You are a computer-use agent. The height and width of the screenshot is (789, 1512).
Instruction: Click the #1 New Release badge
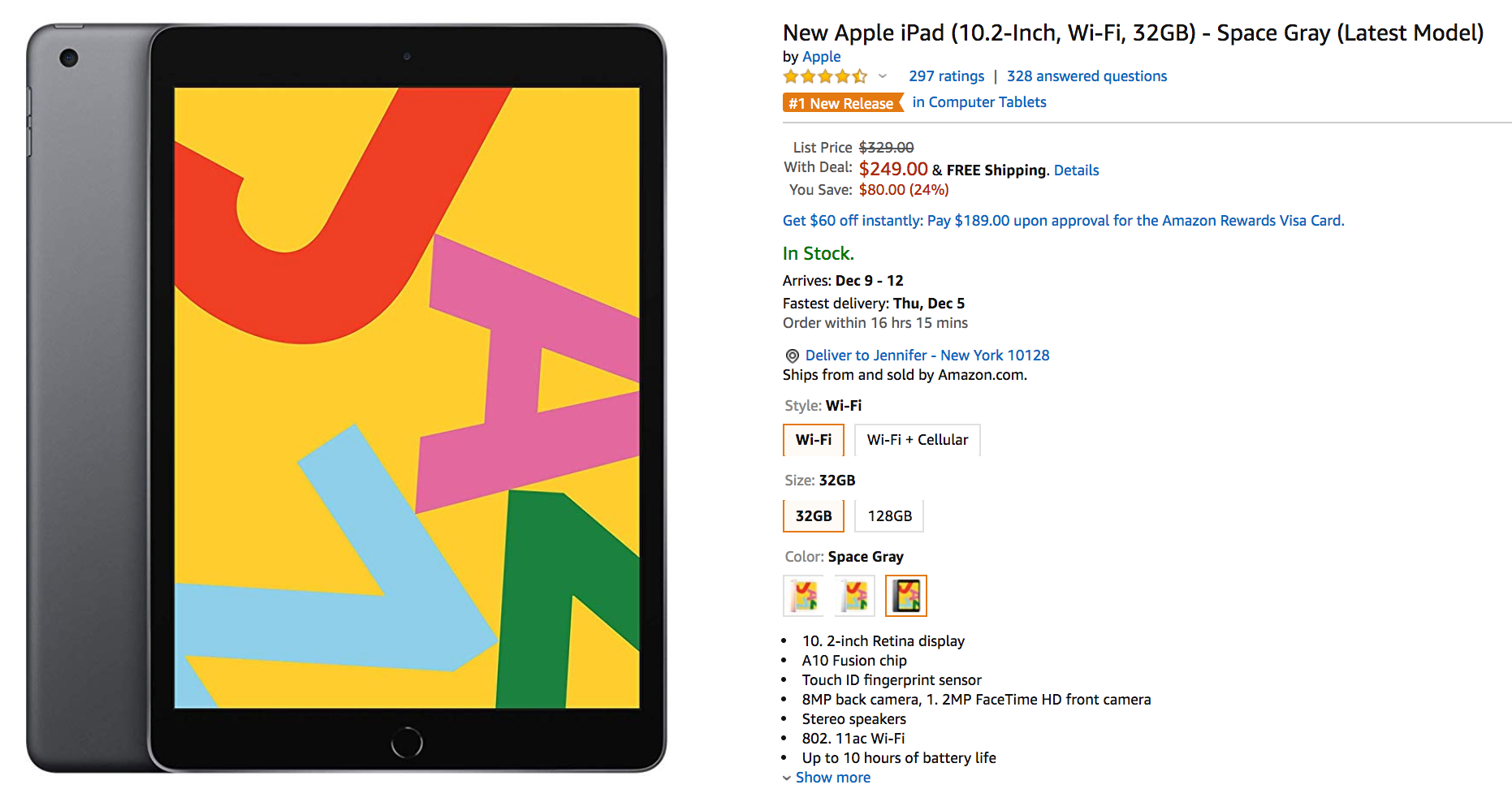(842, 103)
